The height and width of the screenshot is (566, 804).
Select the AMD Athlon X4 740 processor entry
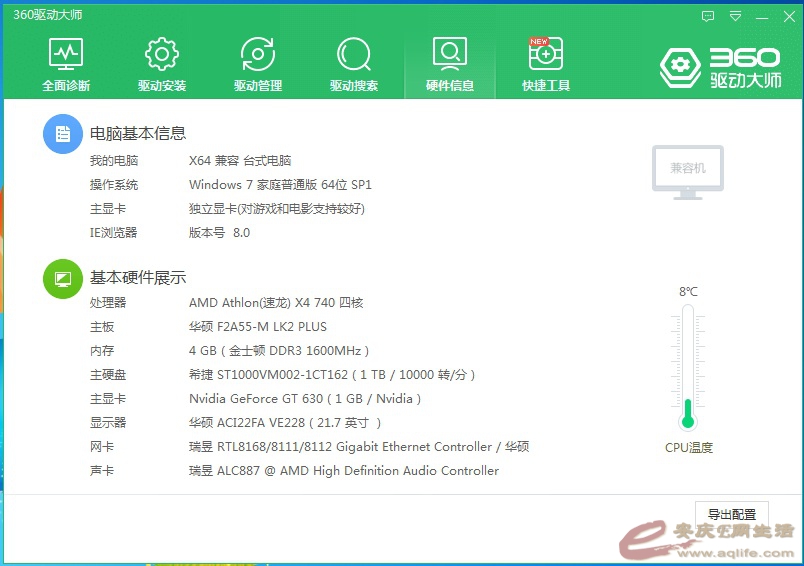coord(276,303)
